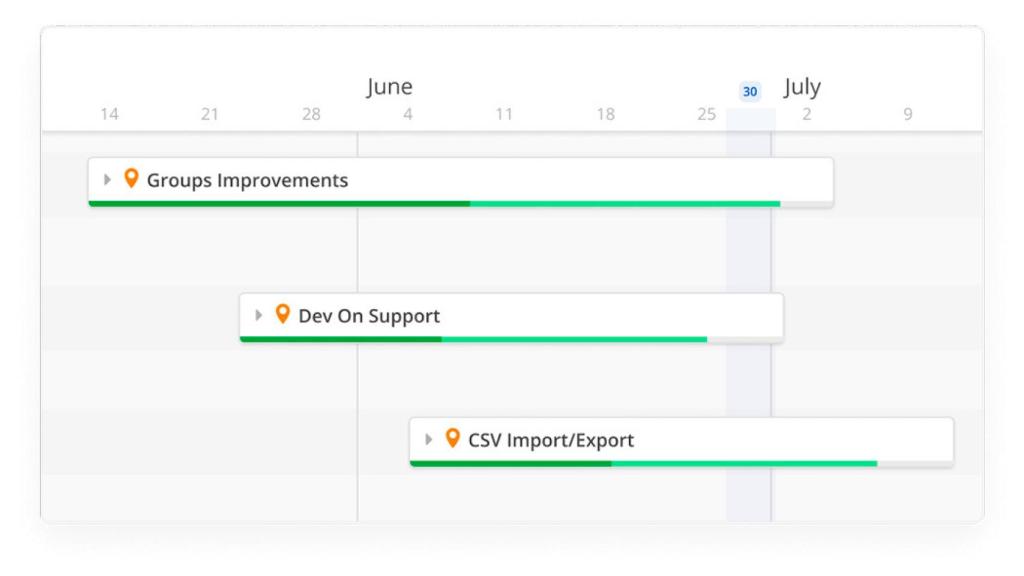Select the Groups Improvements bar title
Image resolution: width=1024 pixels, height=576 pixels.
pyautogui.click(x=247, y=181)
